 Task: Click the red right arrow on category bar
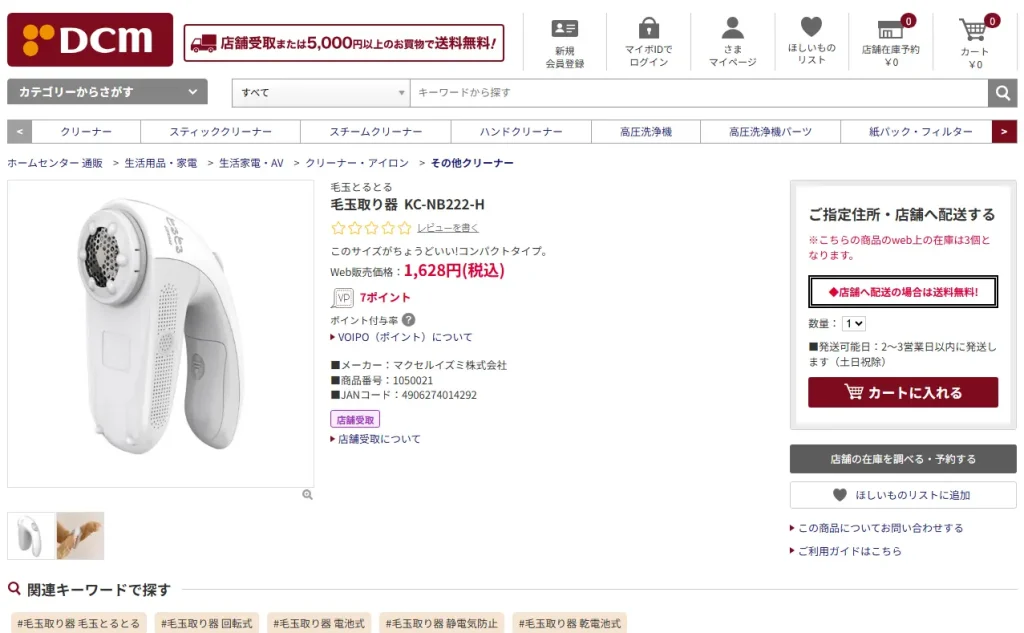(1004, 131)
